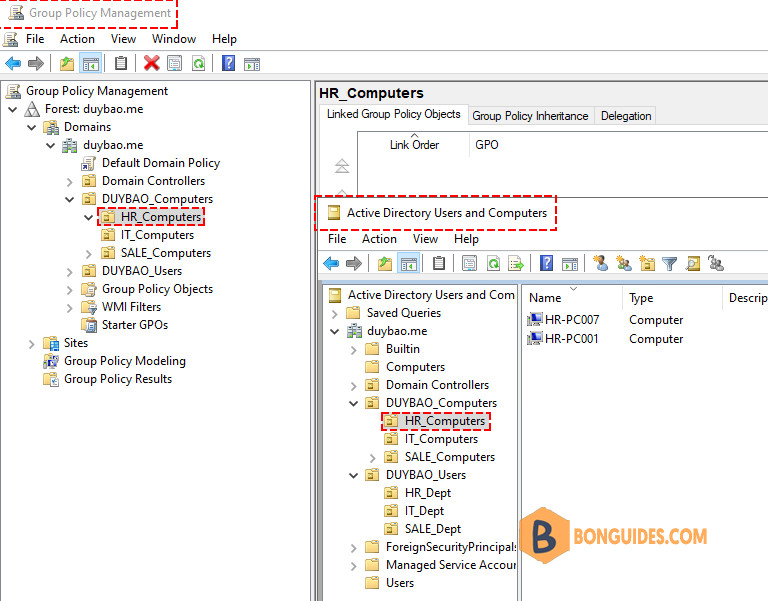Viewport: 768px width, 601px height.
Task: Open Action menu in Group Policy Management
Action: point(77,39)
